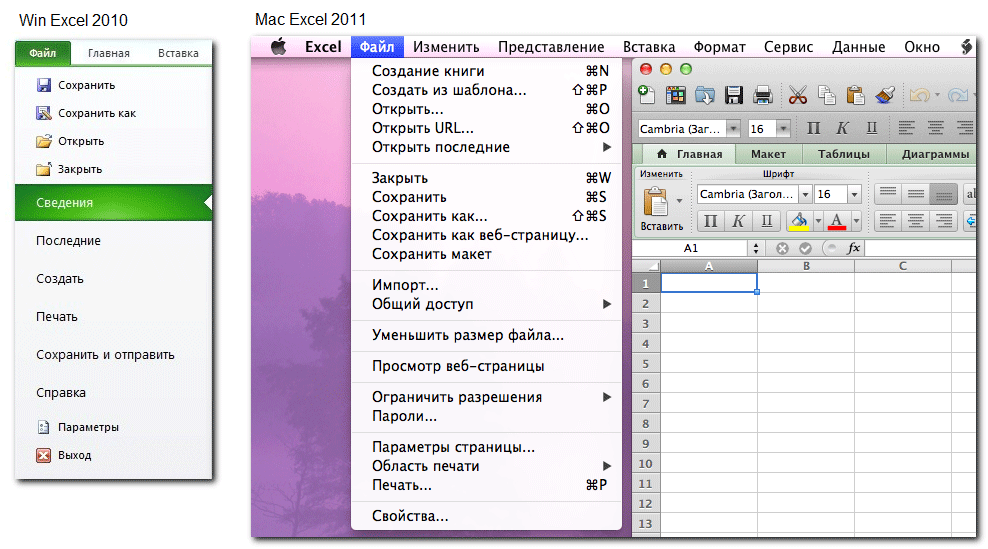Expand the Открыть последние submenu
This screenshot has width=988, height=549.
(606, 147)
